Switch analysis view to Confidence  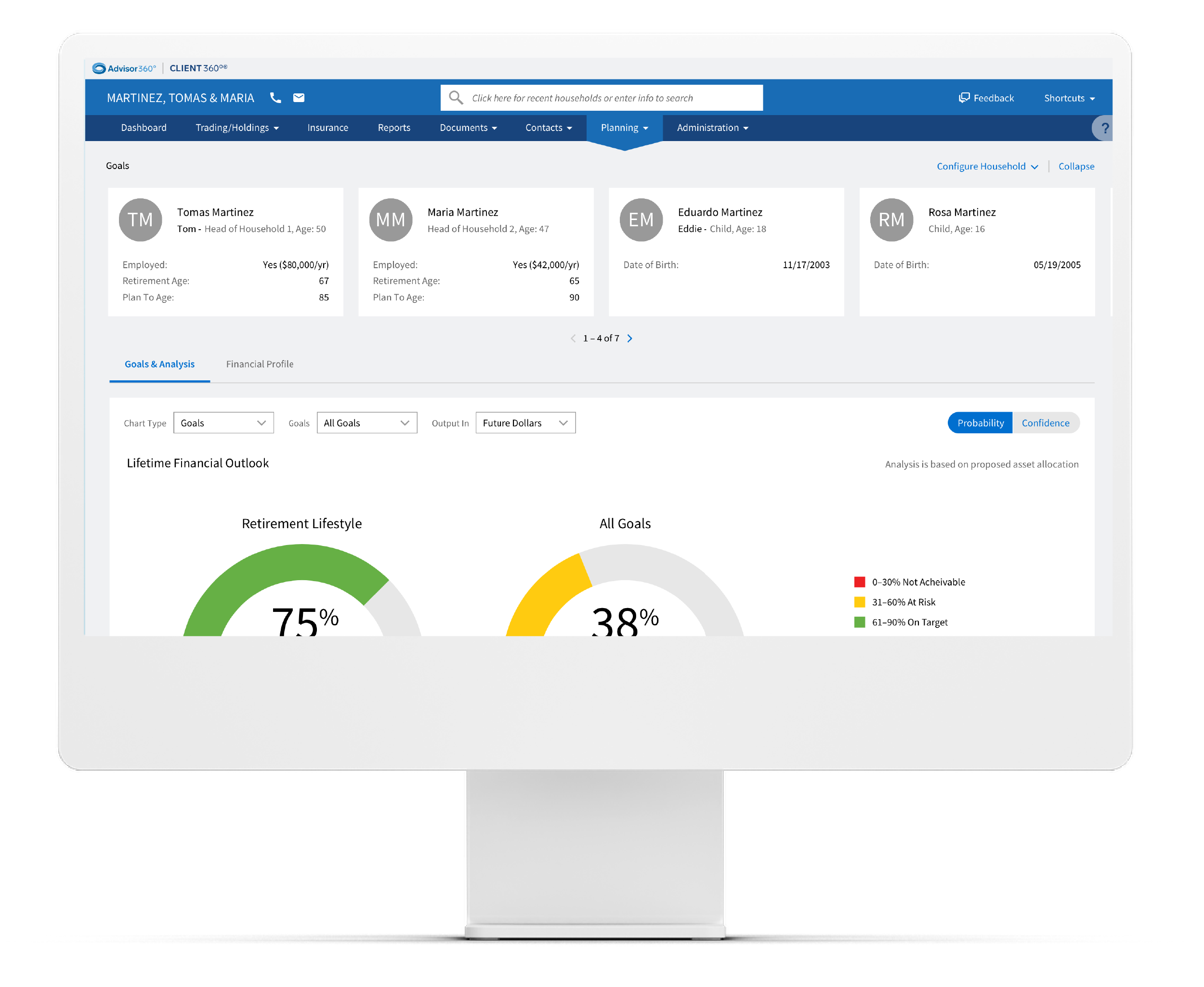(x=1046, y=422)
